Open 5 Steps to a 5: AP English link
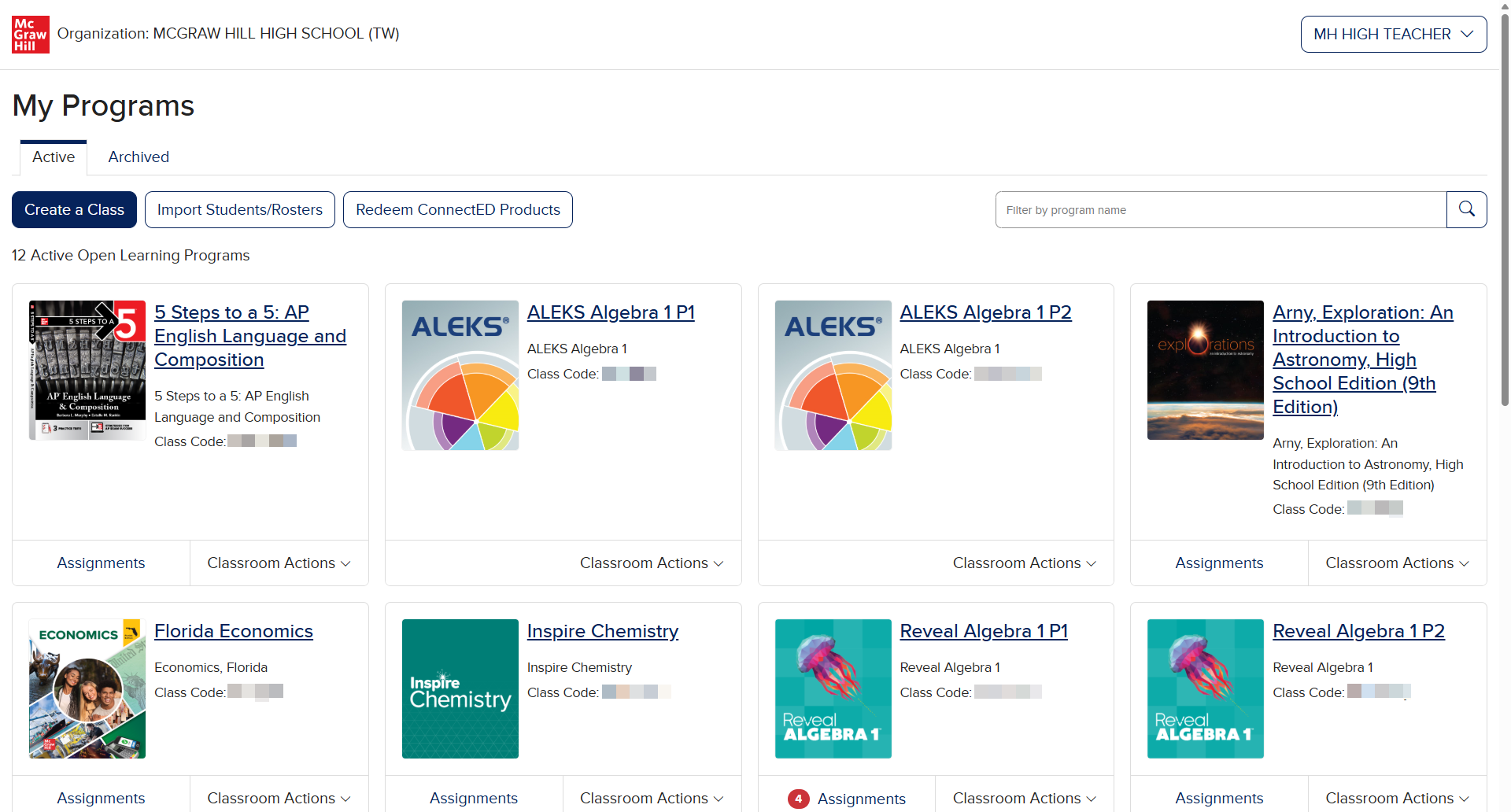Image resolution: width=1511 pixels, height=812 pixels. [250, 336]
